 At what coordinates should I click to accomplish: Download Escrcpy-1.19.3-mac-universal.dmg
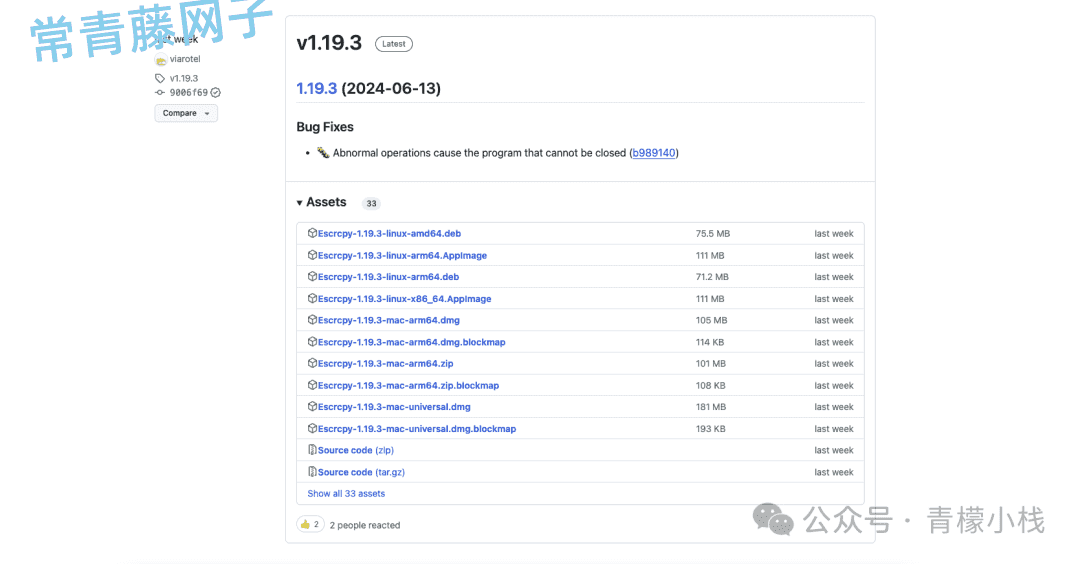pos(394,407)
